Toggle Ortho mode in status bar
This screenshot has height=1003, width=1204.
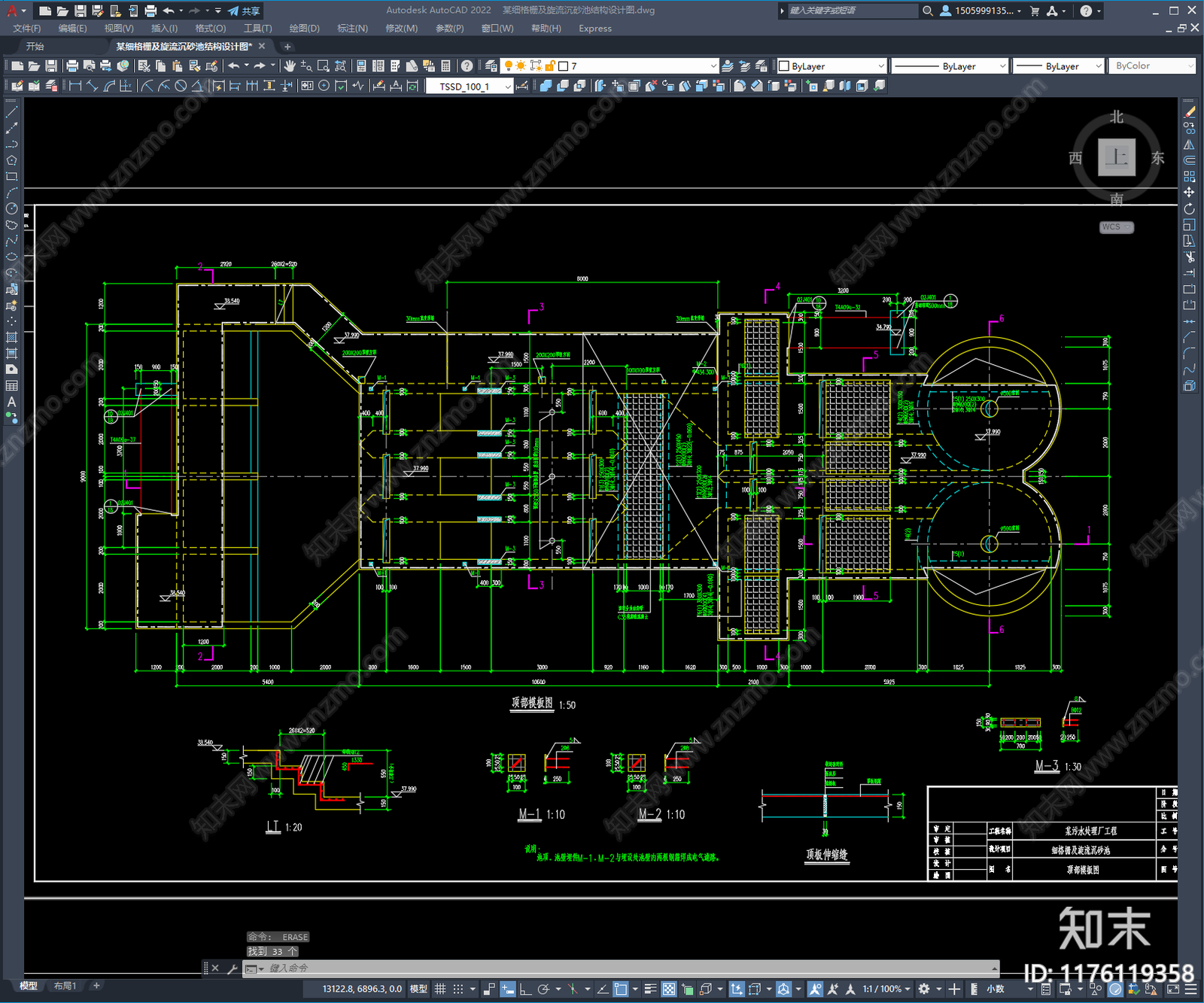click(x=525, y=989)
